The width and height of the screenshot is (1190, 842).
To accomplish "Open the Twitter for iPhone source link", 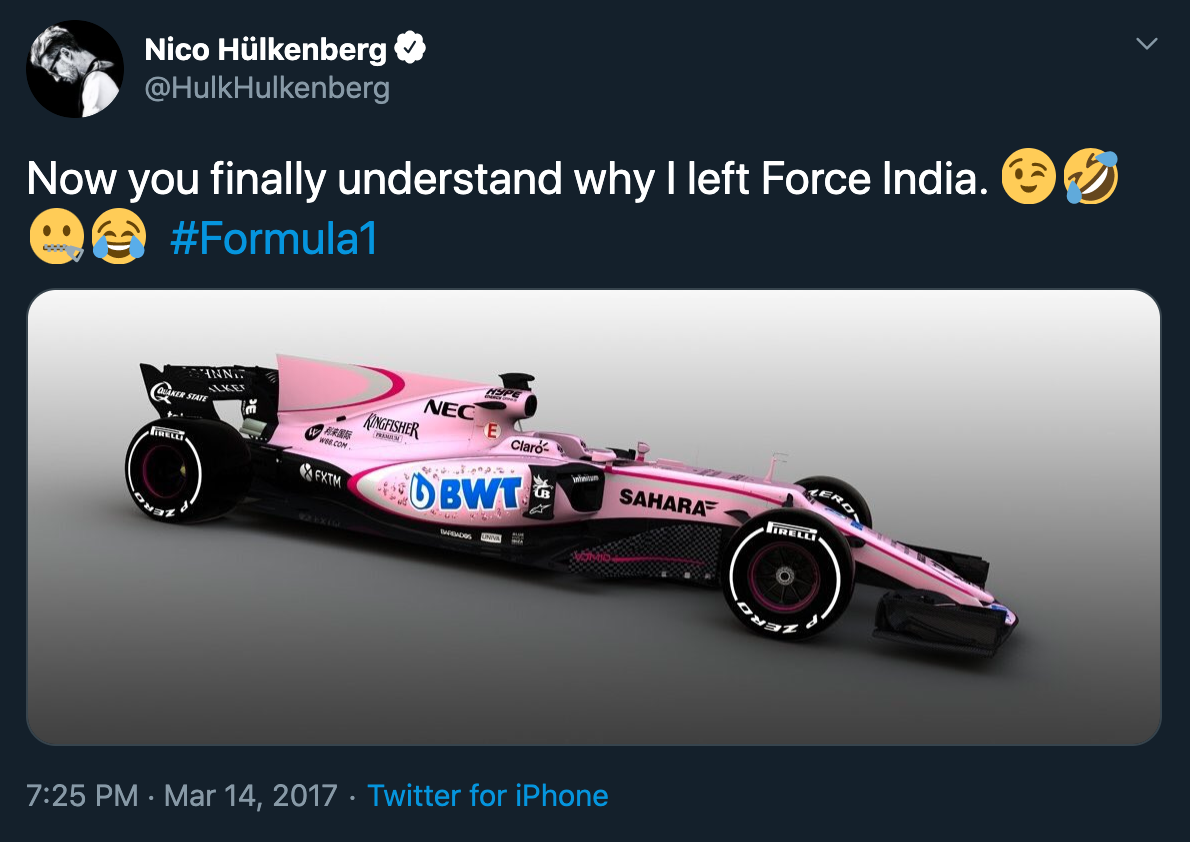I will coord(488,796).
